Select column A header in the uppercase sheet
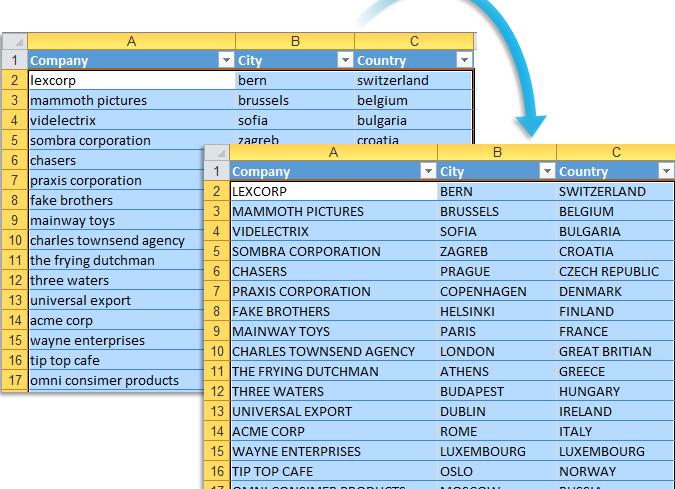Screen dimensions: 675x489 point(333,152)
